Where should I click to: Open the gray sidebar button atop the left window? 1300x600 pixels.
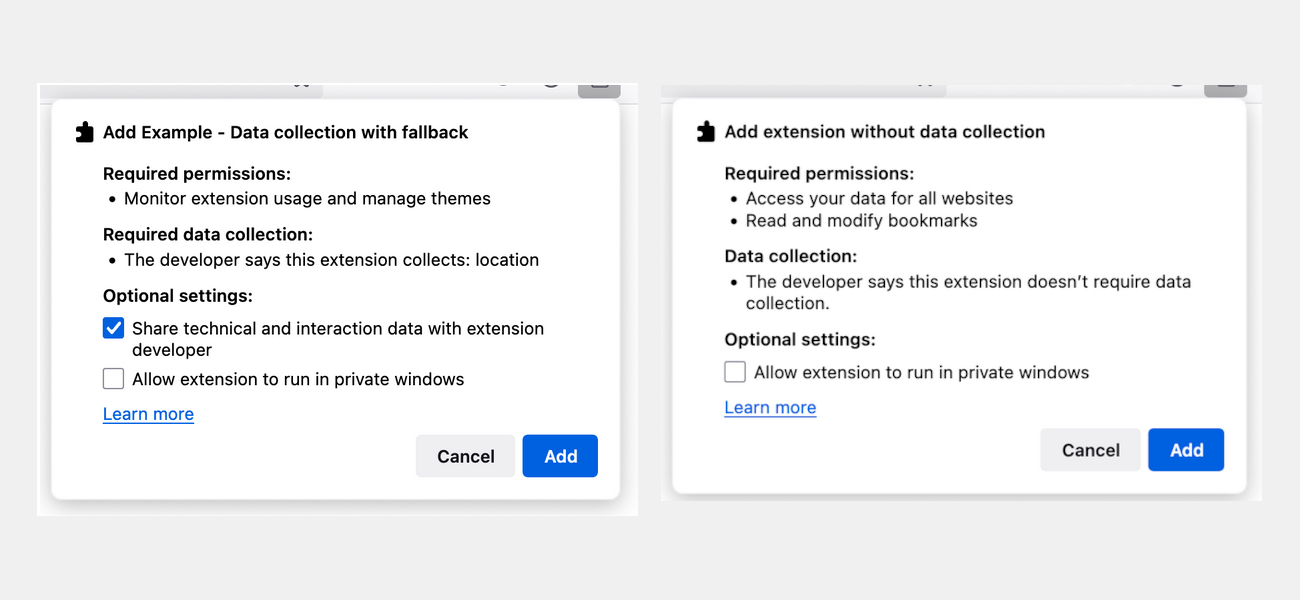pos(598,87)
